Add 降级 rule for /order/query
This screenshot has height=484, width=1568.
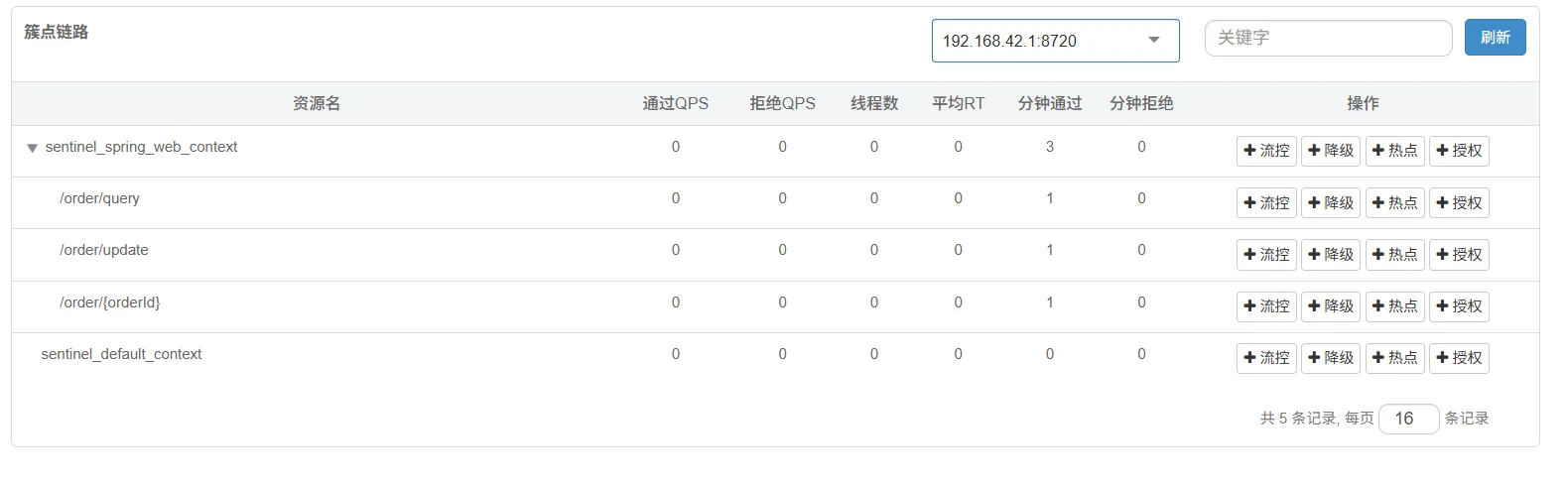coord(1330,202)
